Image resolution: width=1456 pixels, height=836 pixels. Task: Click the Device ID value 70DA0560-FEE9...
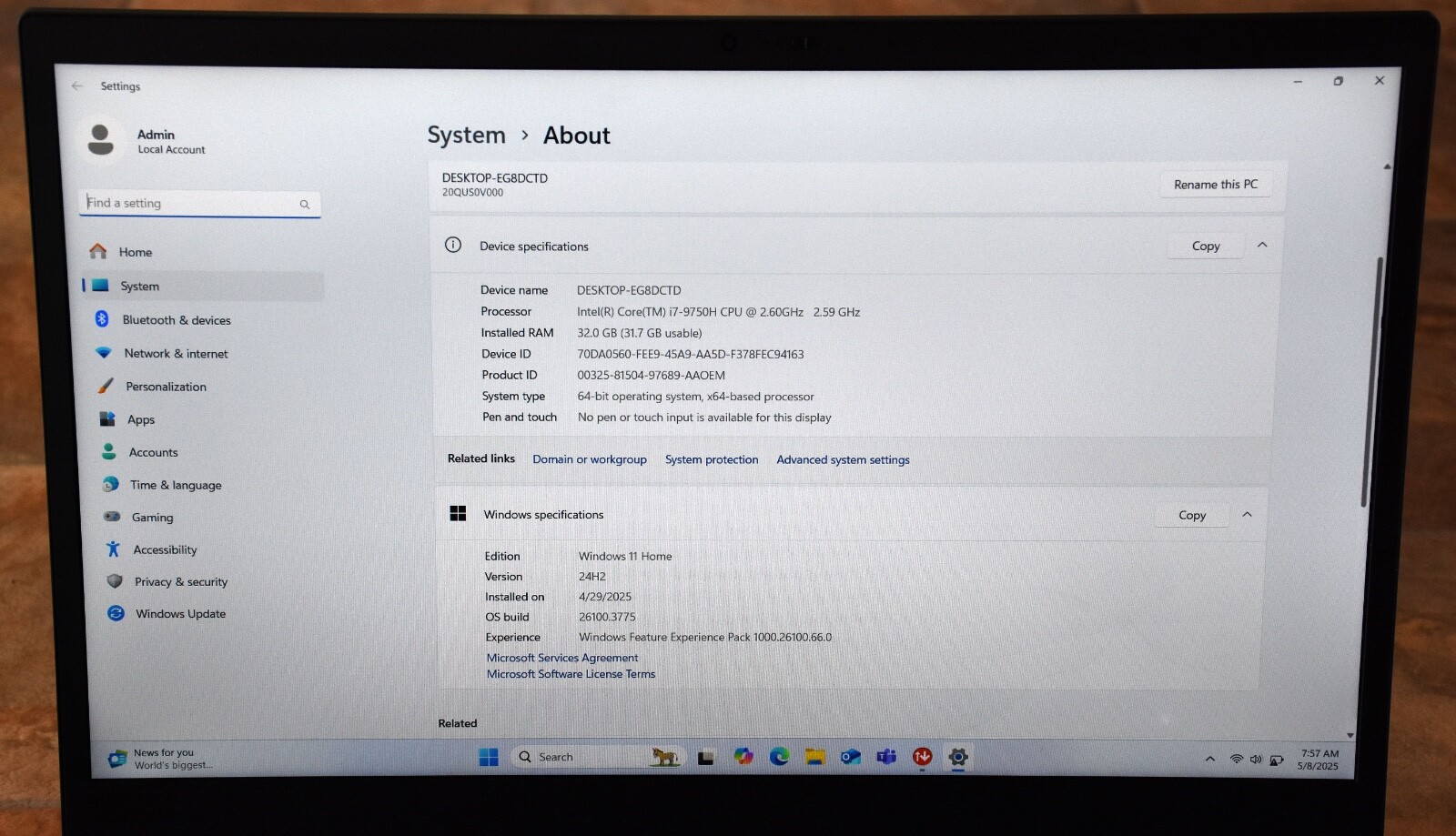coord(691,354)
